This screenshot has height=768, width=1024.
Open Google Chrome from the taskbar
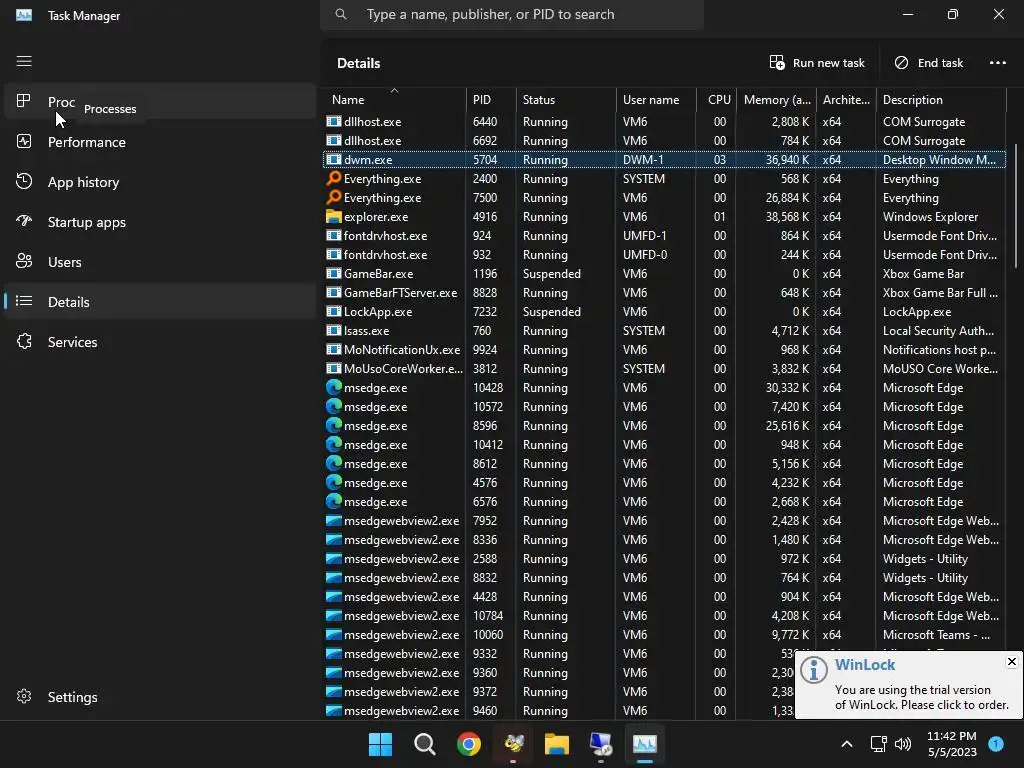[x=468, y=744]
